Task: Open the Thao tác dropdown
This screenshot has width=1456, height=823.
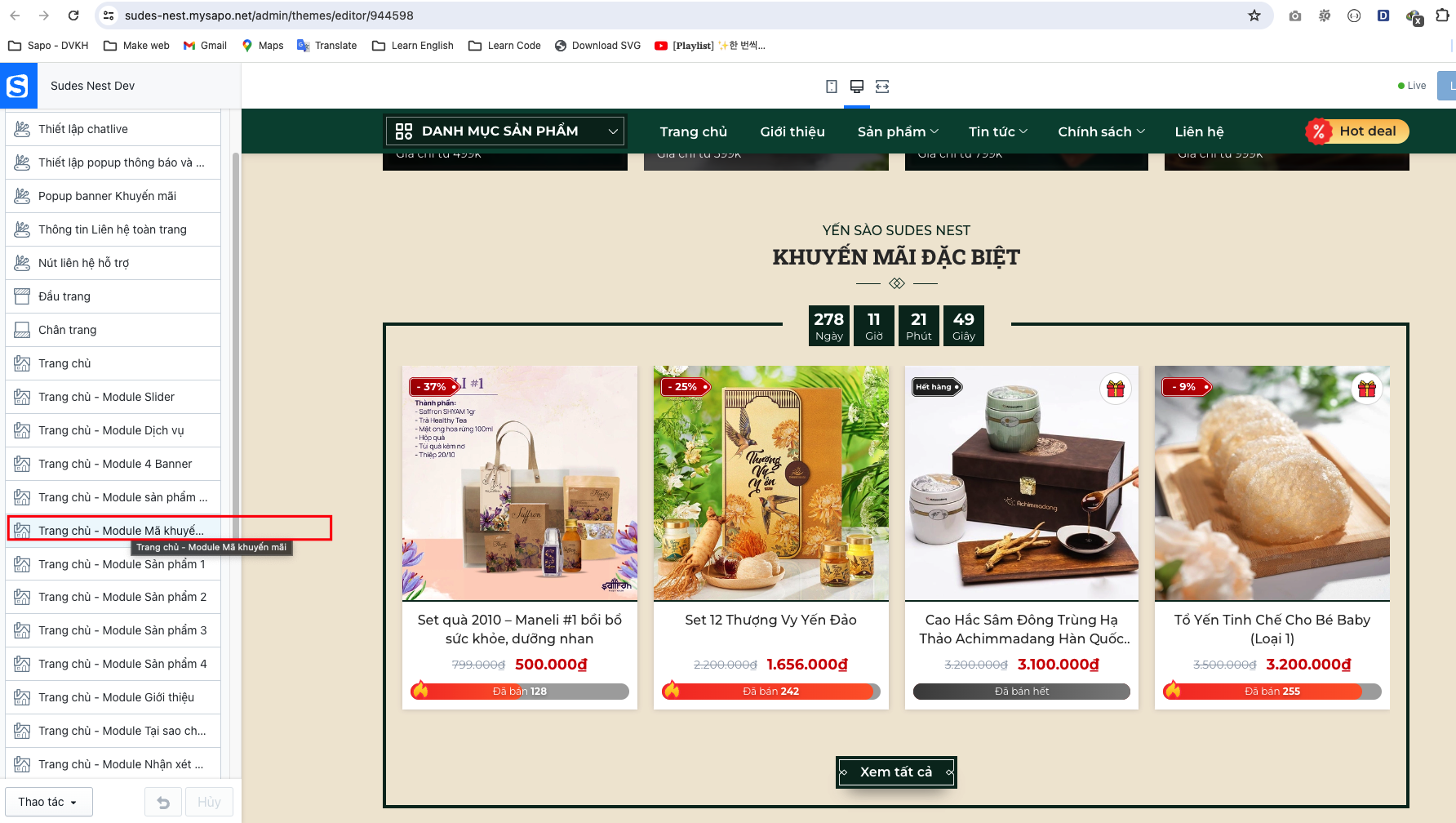Action: pos(49,802)
